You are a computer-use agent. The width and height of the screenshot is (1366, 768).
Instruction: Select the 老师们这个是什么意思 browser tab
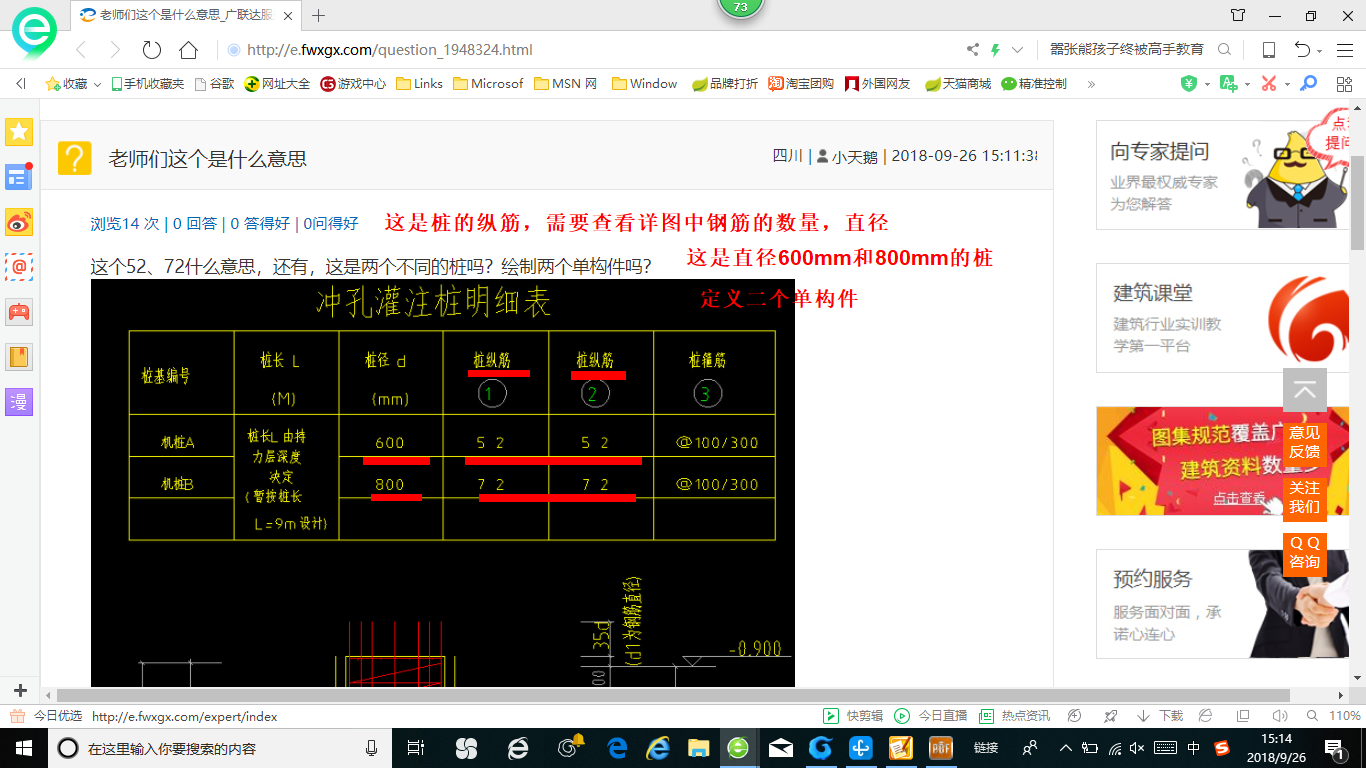(x=187, y=15)
